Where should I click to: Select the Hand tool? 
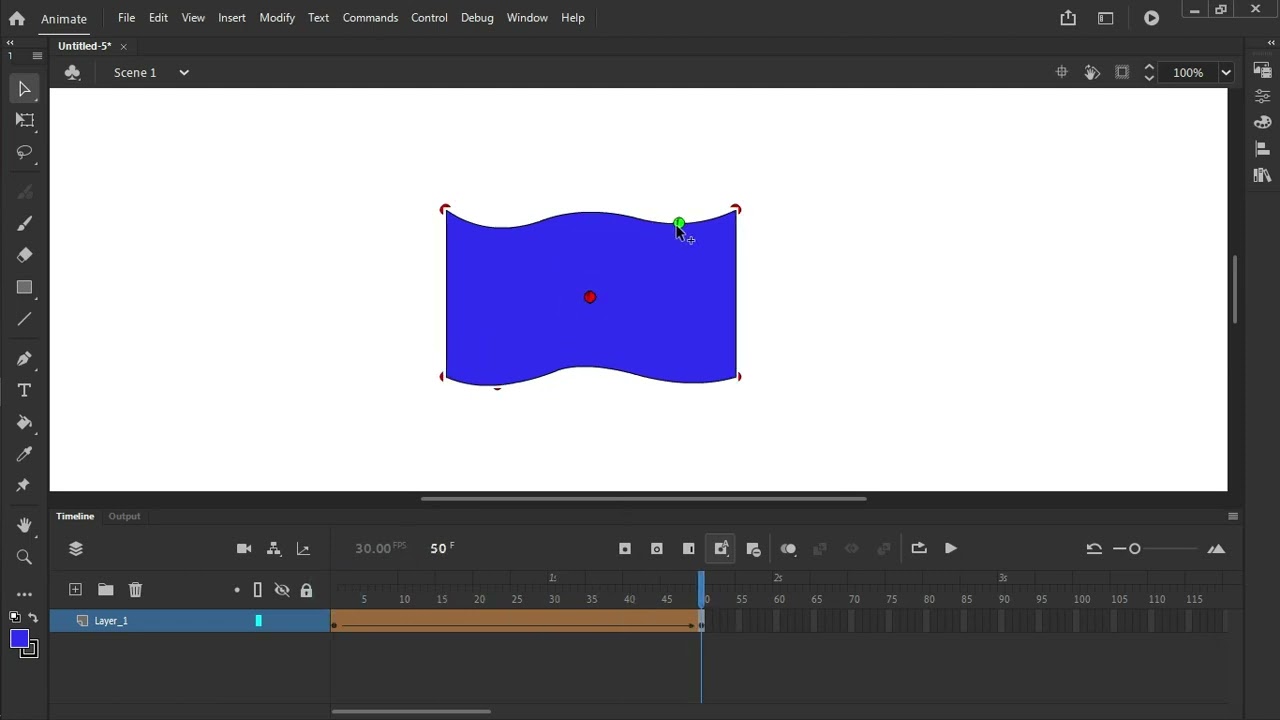[x=24, y=525]
